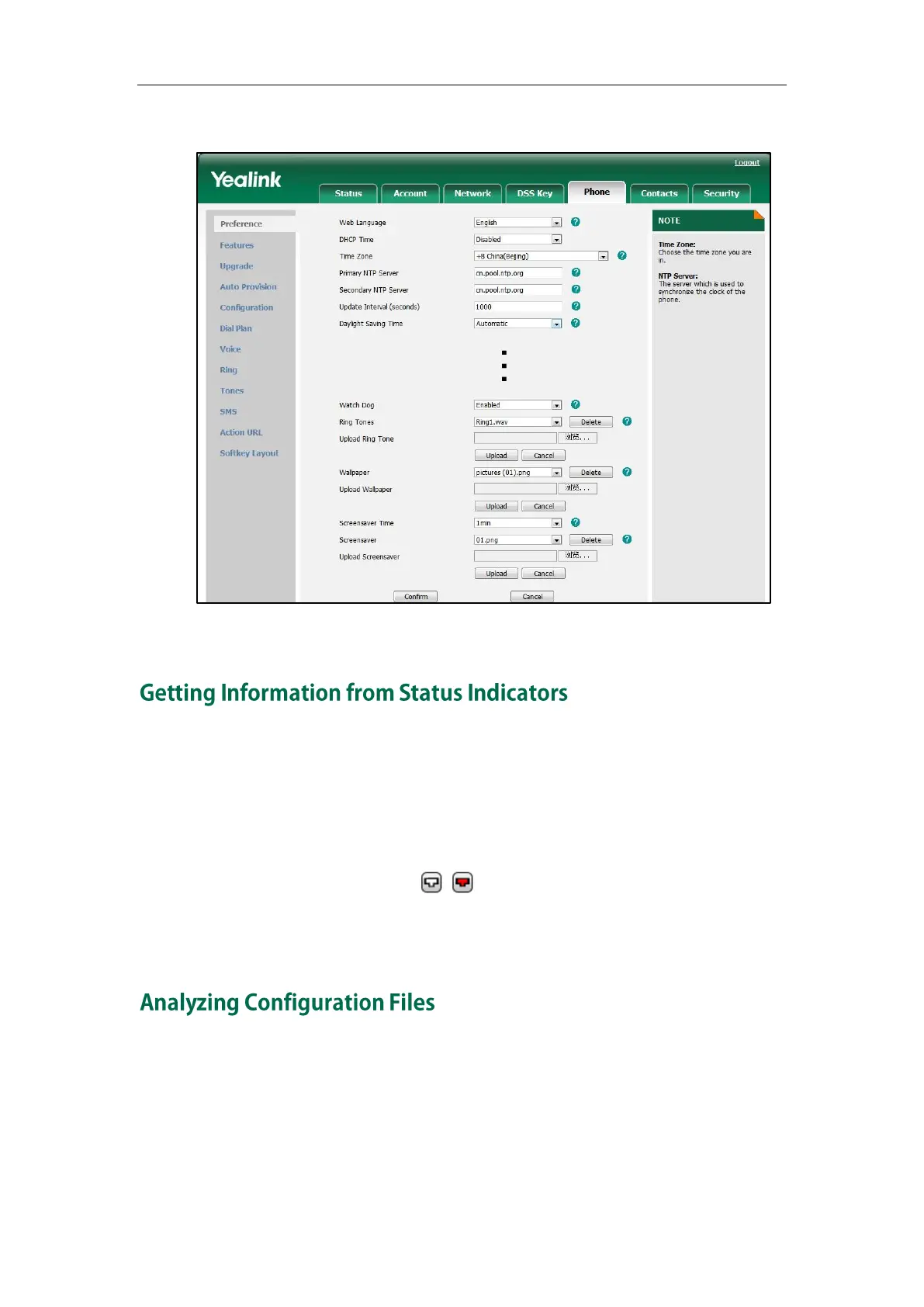The height and width of the screenshot is (1307, 924).
Task: Click the red network disconnected icon
Action: click(462, 882)
